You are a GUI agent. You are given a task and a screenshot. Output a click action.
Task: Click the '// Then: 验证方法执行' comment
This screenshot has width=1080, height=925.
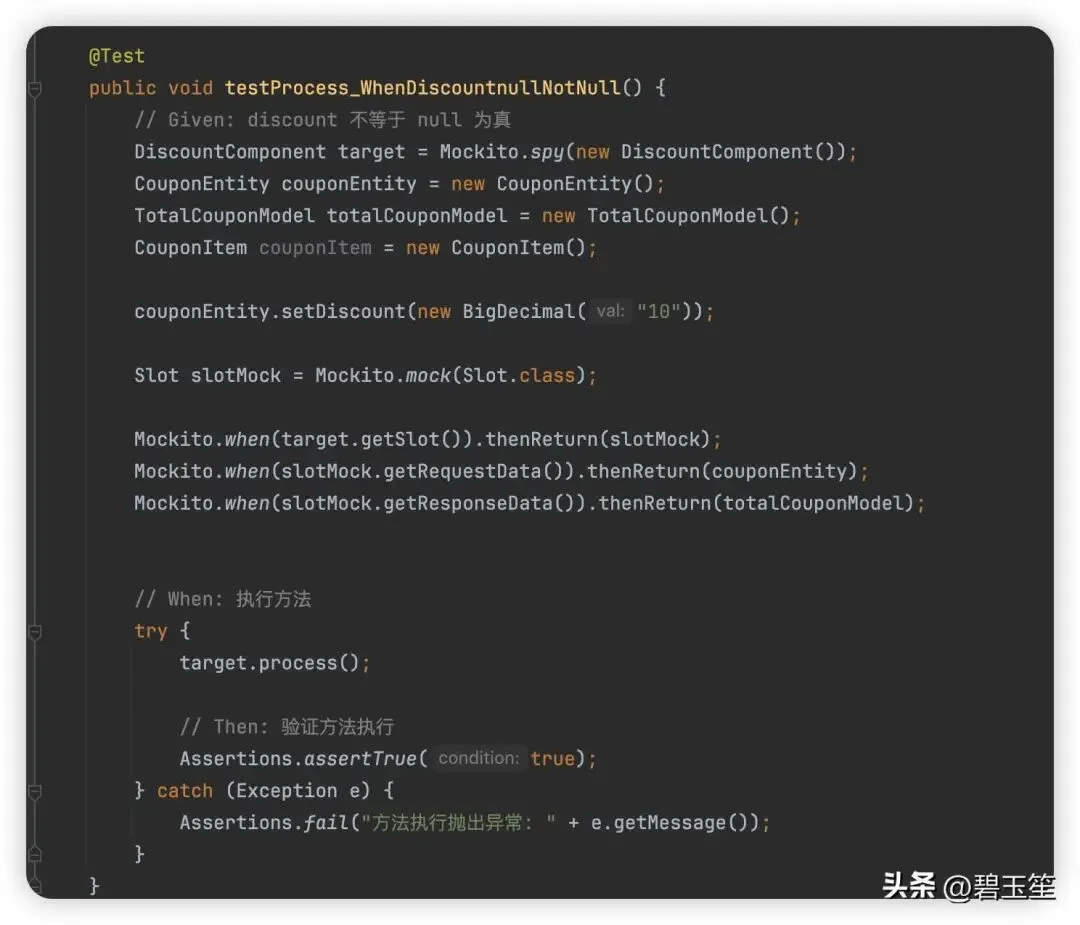(287, 727)
